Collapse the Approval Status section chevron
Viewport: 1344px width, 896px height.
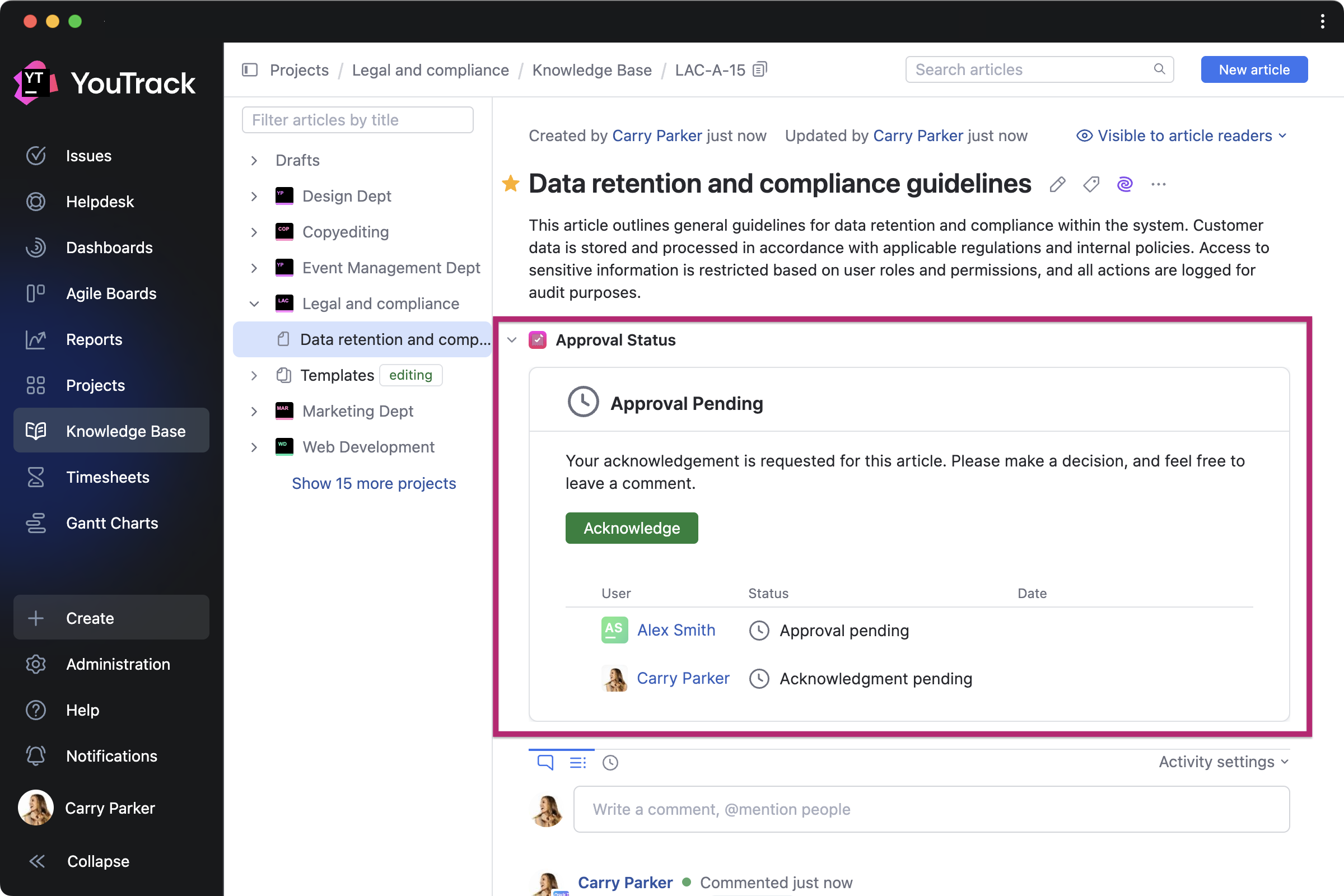(x=512, y=340)
